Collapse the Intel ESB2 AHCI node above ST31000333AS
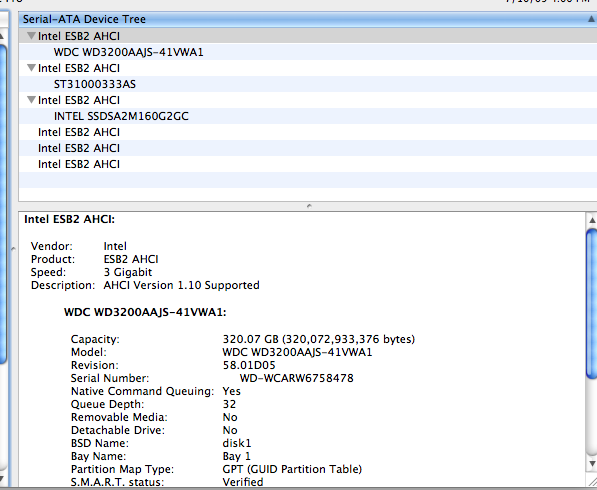Image resolution: width=597 pixels, height=490 pixels. click(x=32, y=68)
